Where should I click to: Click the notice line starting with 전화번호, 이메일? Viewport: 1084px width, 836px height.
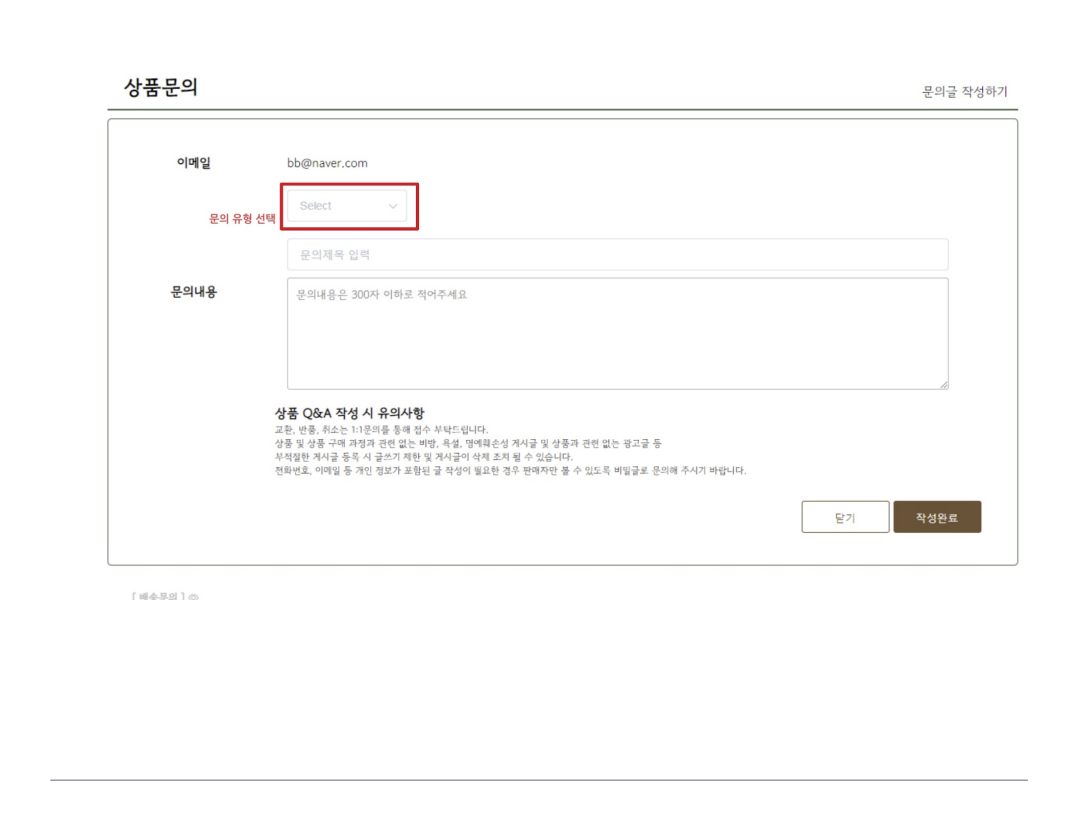(510, 470)
